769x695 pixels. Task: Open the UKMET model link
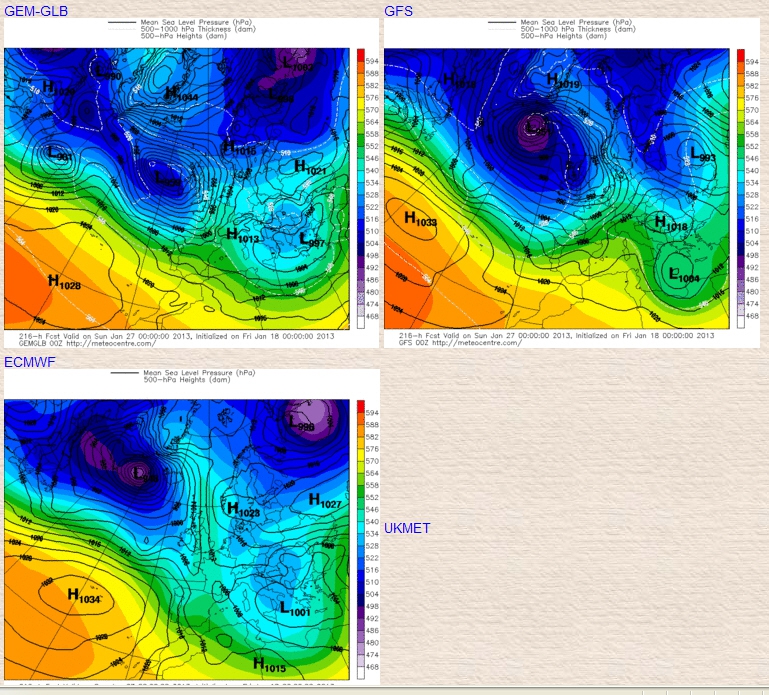click(407, 528)
